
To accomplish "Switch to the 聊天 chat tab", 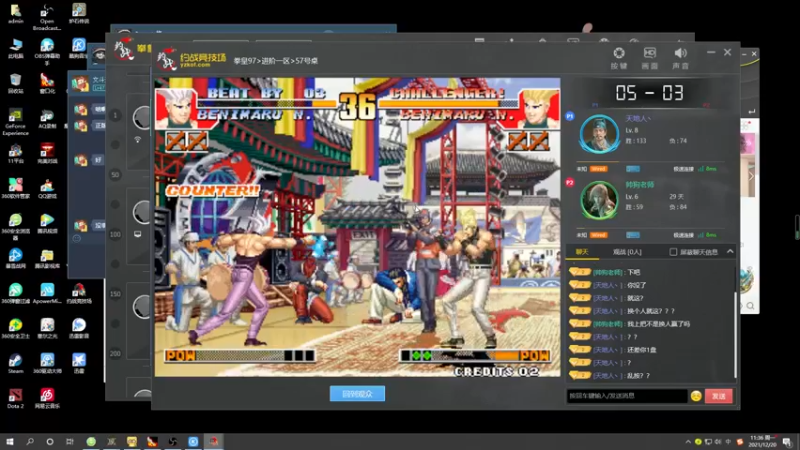I will coord(582,252).
